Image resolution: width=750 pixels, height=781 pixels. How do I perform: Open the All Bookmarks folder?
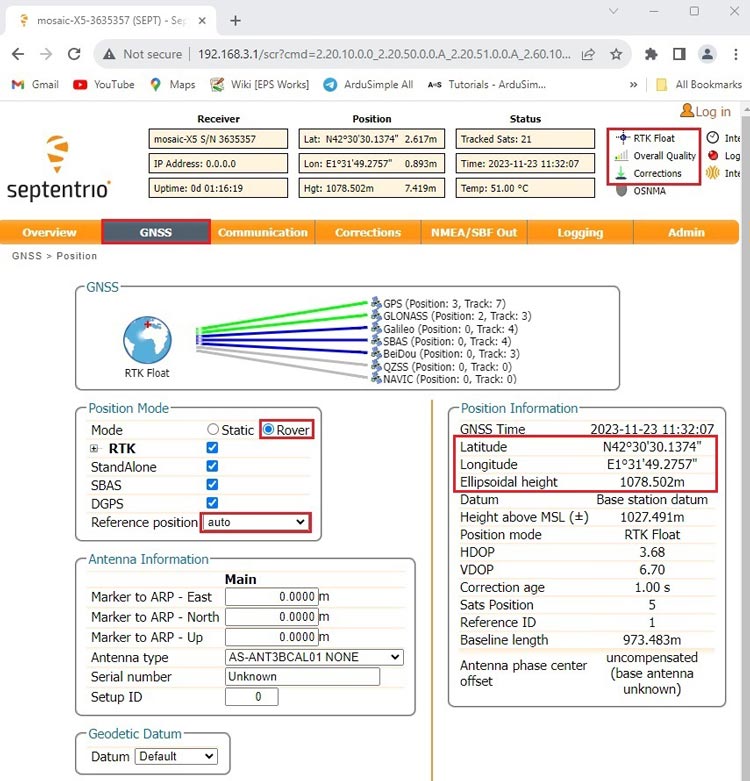coord(699,85)
